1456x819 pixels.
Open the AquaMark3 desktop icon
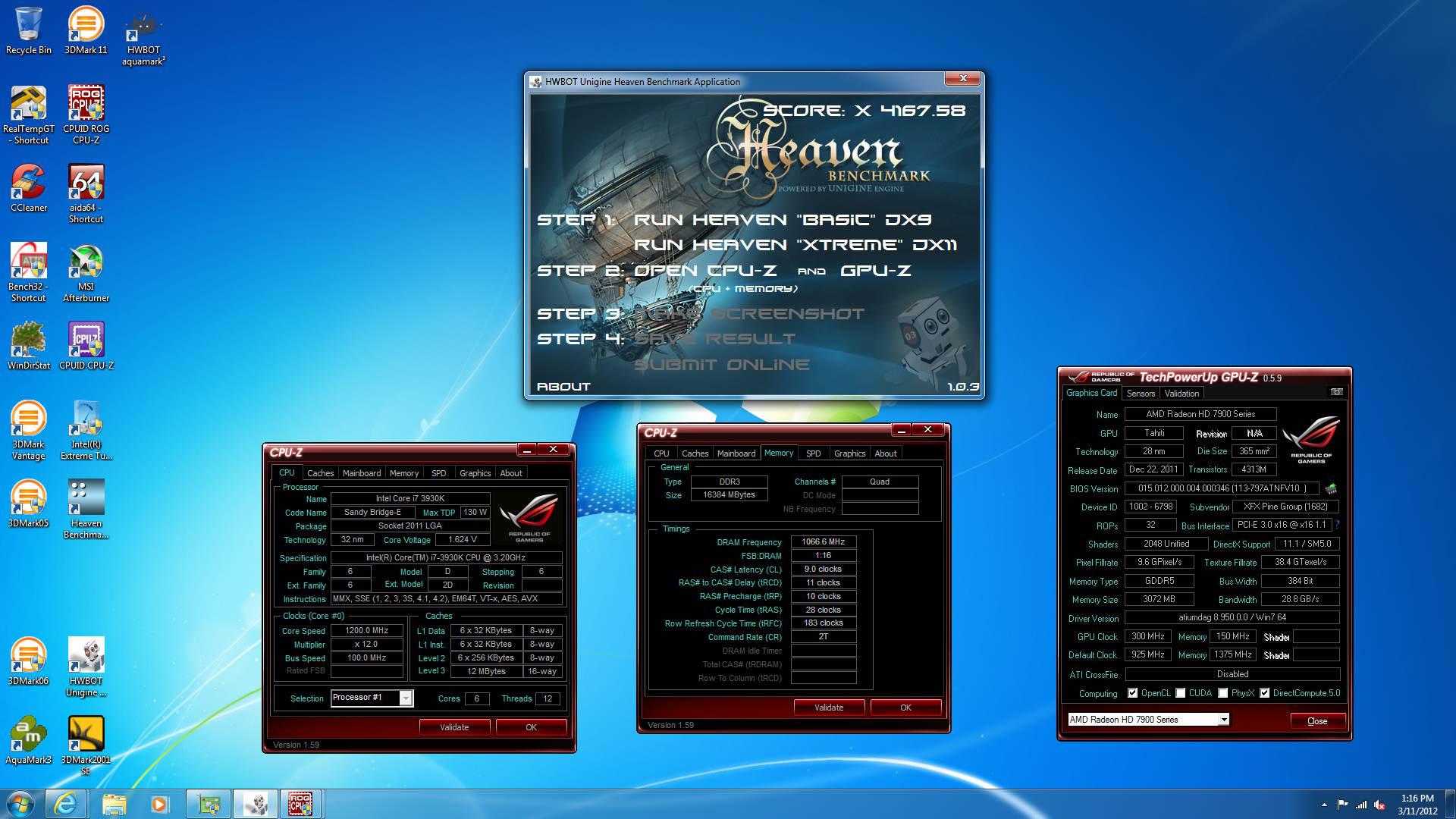click(29, 740)
